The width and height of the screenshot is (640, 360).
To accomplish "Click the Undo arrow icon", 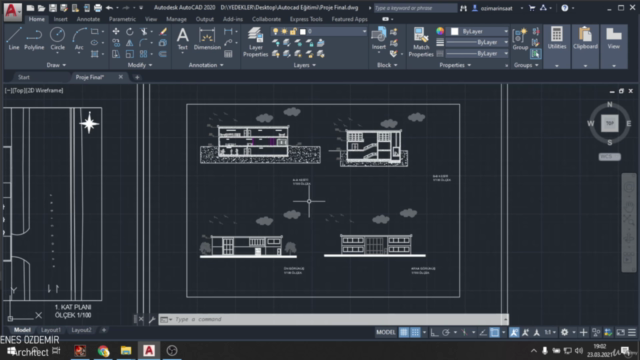I will (x=109, y=8).
